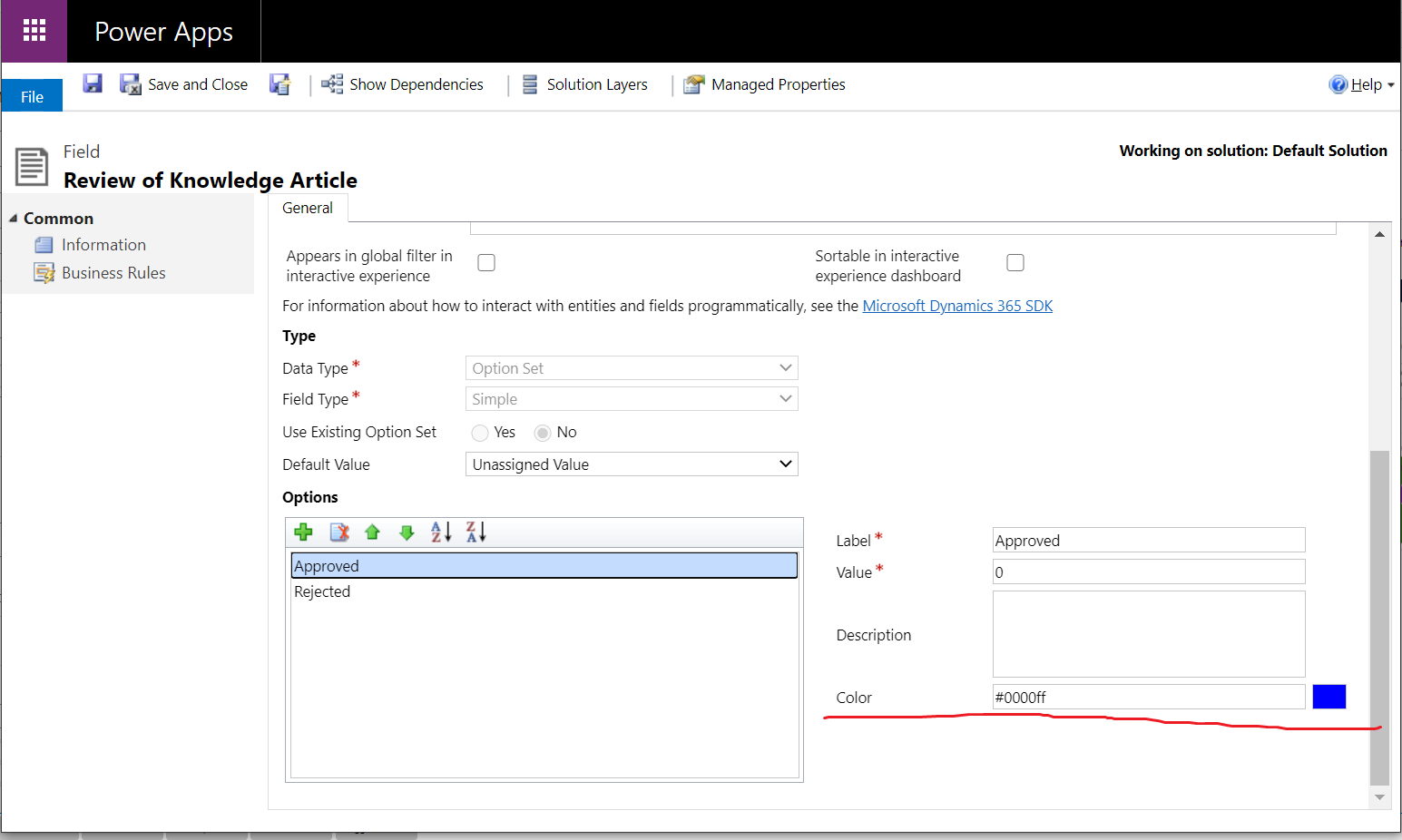Open the Data Type dropdown
Viewport: 1402px width, 840px height.
[x=632, y=368]
